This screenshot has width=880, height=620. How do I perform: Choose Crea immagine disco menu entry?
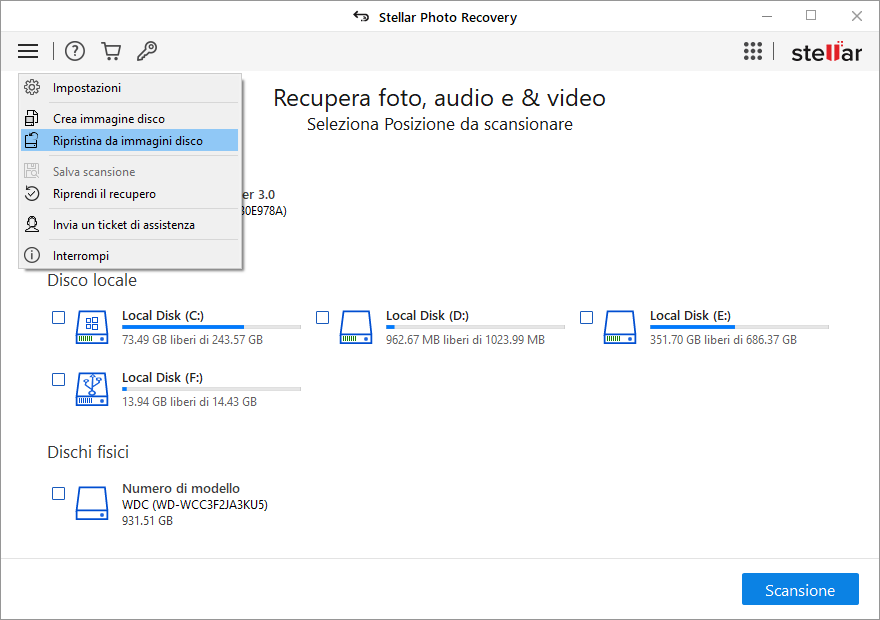[108, 119]
